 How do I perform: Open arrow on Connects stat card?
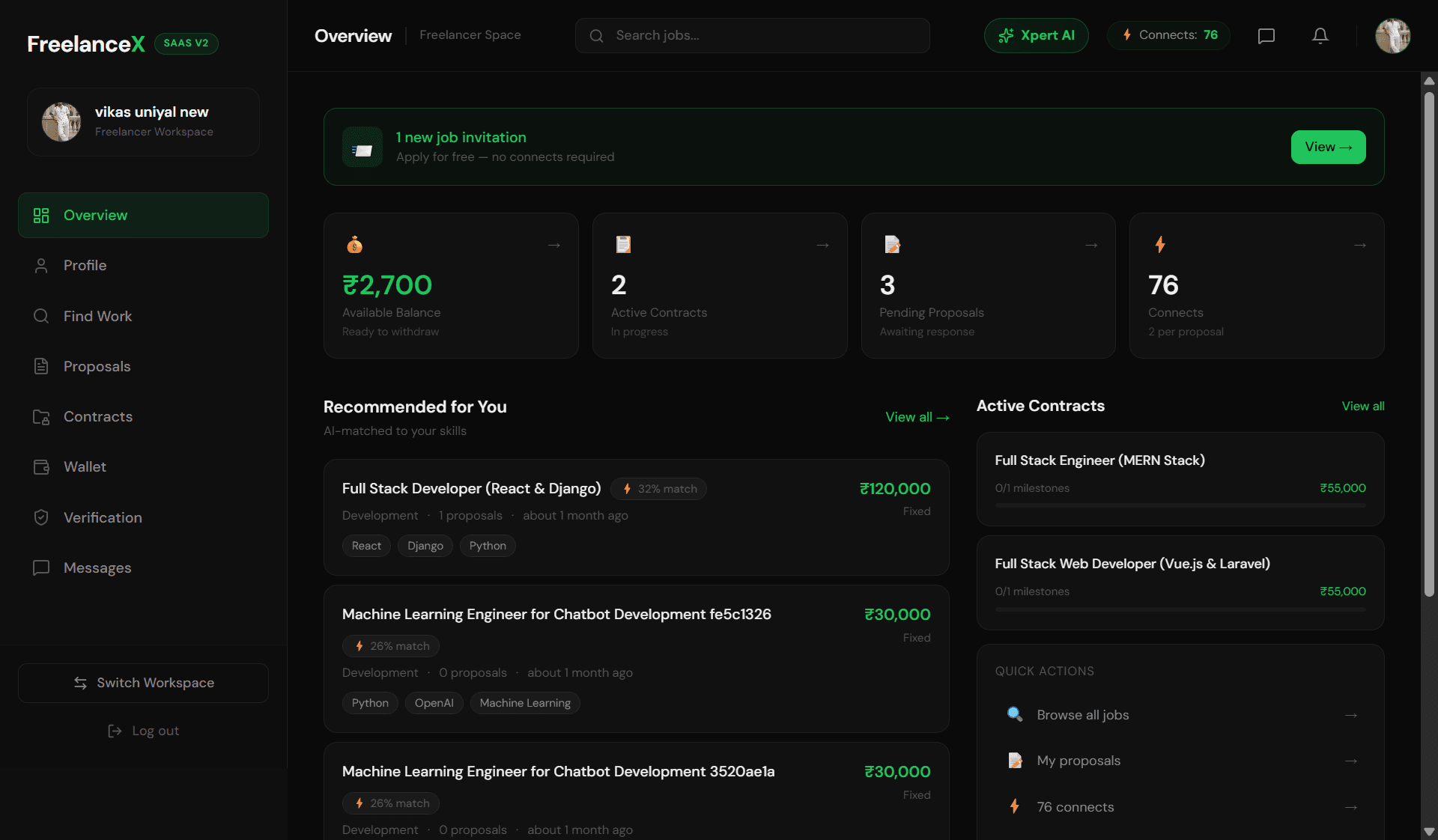click(x=1360, y=246)
